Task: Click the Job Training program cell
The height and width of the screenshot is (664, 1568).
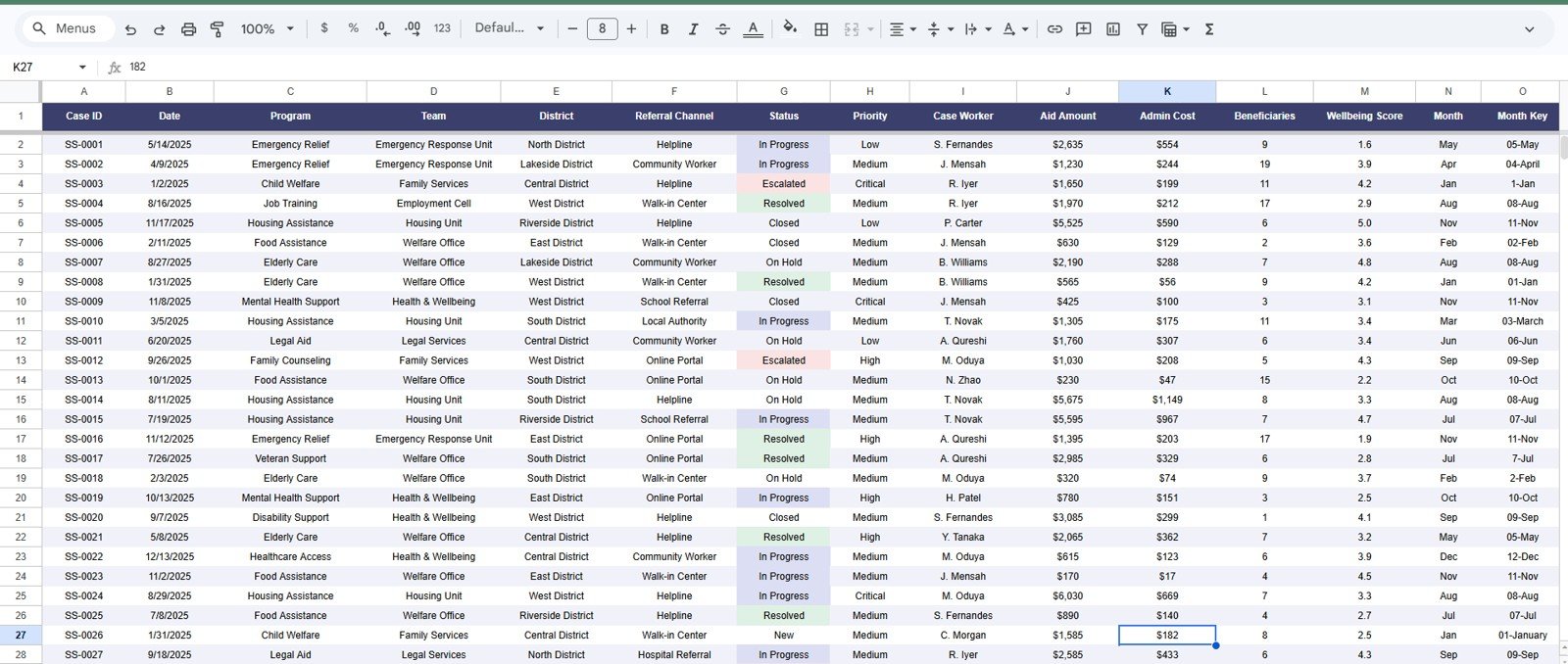Action: 290,204
